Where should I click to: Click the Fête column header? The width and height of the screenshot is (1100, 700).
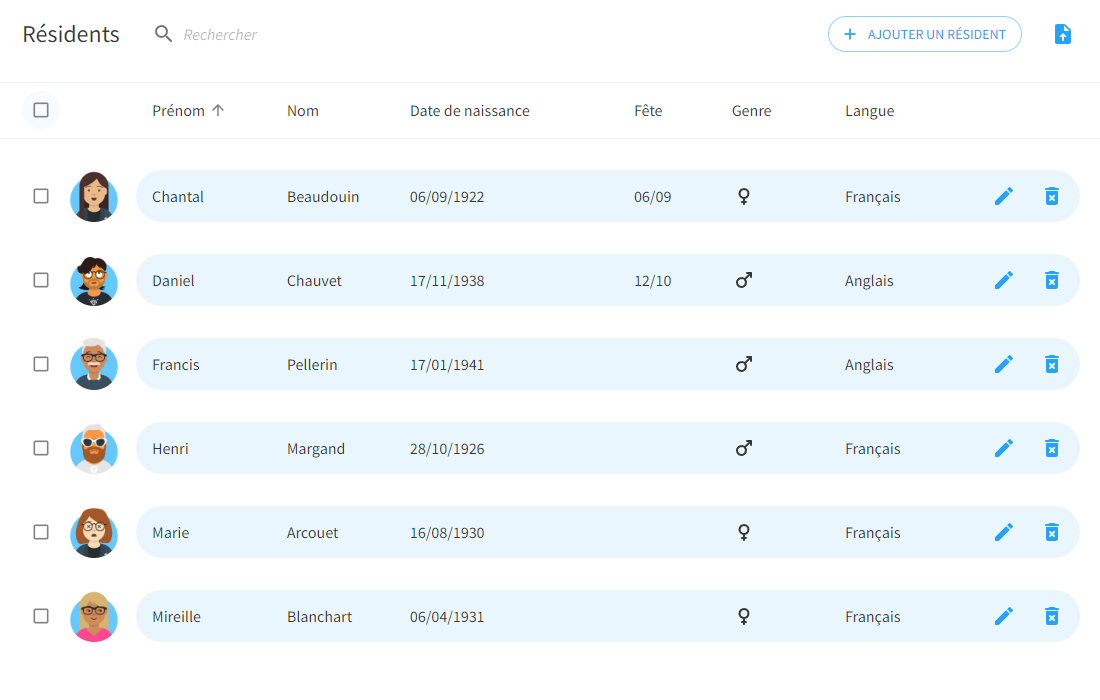[x=648, y=111]
